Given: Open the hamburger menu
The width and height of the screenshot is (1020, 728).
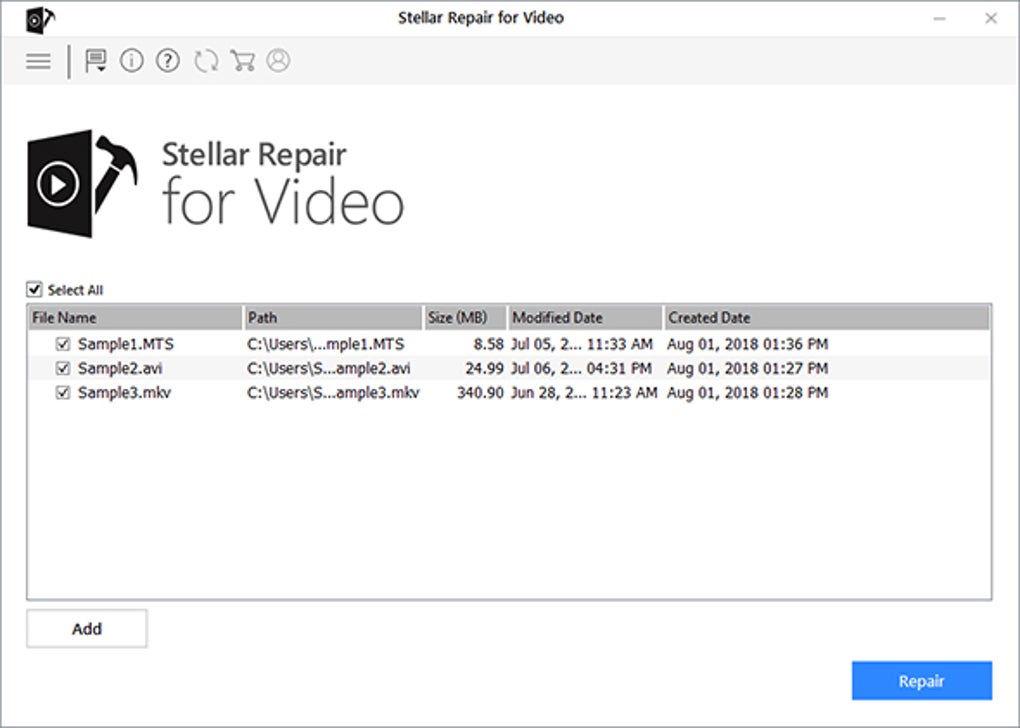Looking at the screenshot, I should (x=38, y=61).
